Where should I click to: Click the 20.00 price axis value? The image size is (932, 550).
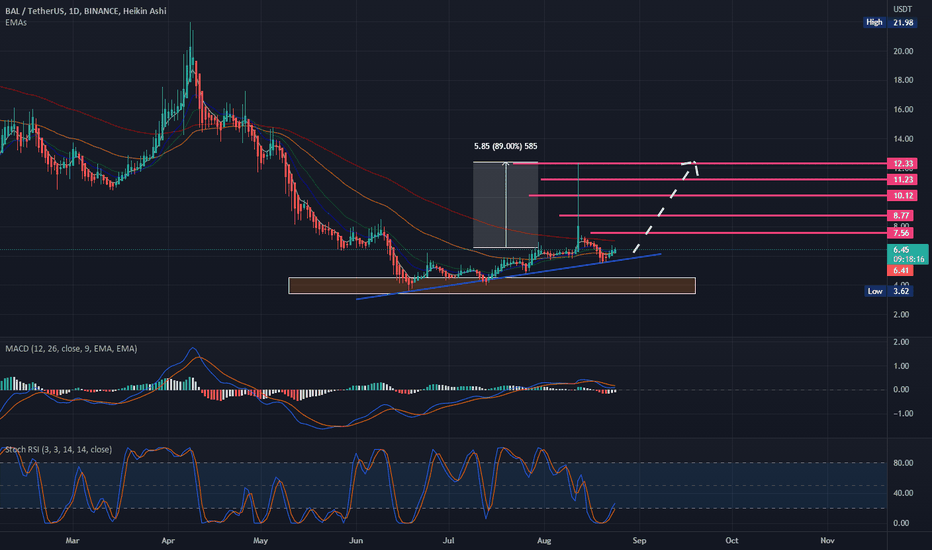pyautogui.click(x=903, y=51)
